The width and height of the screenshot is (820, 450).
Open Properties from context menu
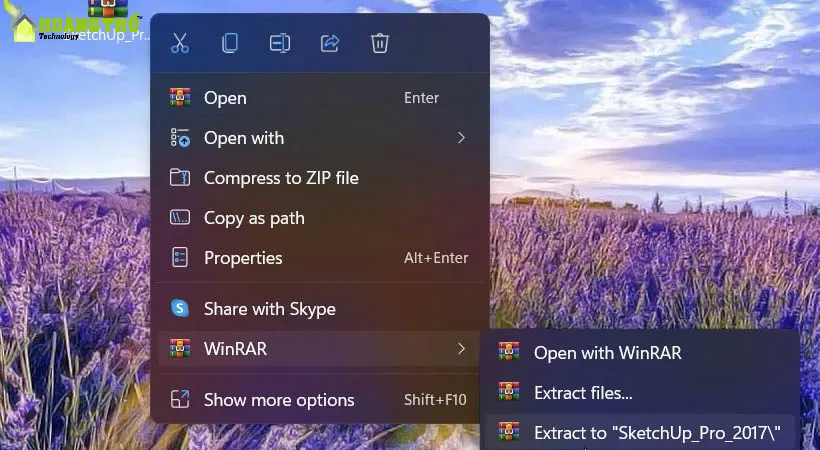tap(243, 258)
